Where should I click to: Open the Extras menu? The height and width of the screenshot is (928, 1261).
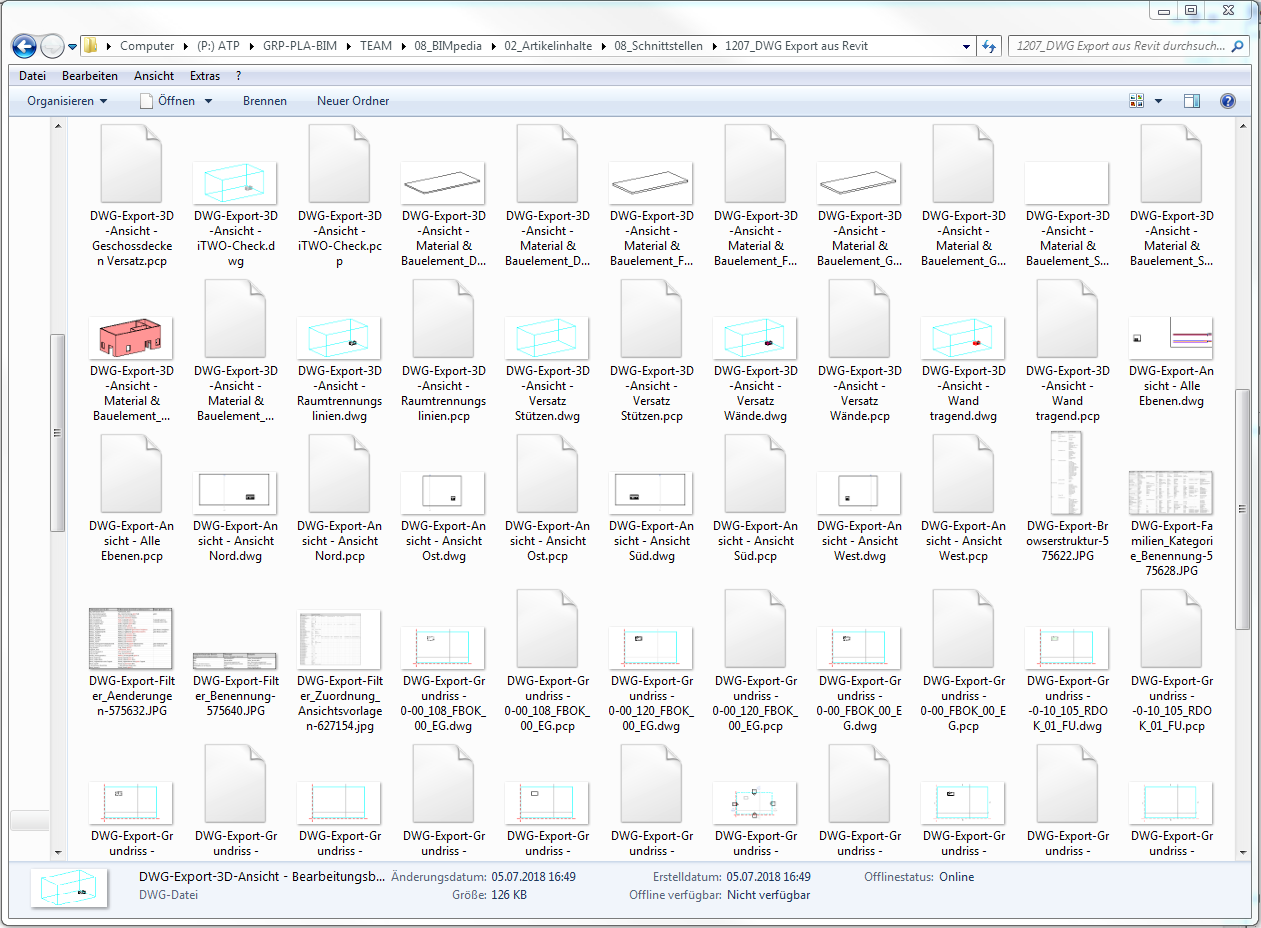point(204,75)
